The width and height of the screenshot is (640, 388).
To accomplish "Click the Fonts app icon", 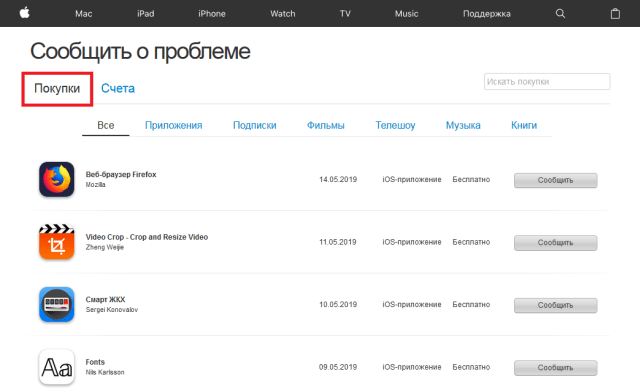I will [57, 367].
